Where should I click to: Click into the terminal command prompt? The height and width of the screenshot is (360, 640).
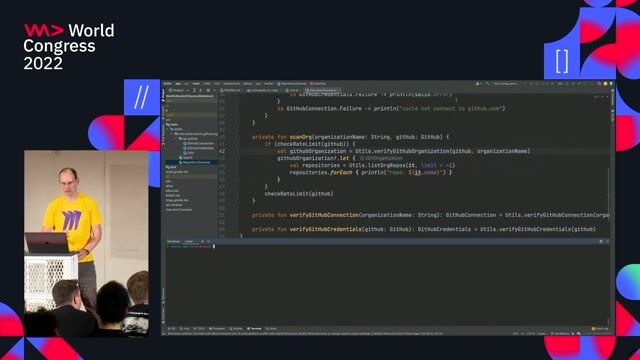coord(214,246)
